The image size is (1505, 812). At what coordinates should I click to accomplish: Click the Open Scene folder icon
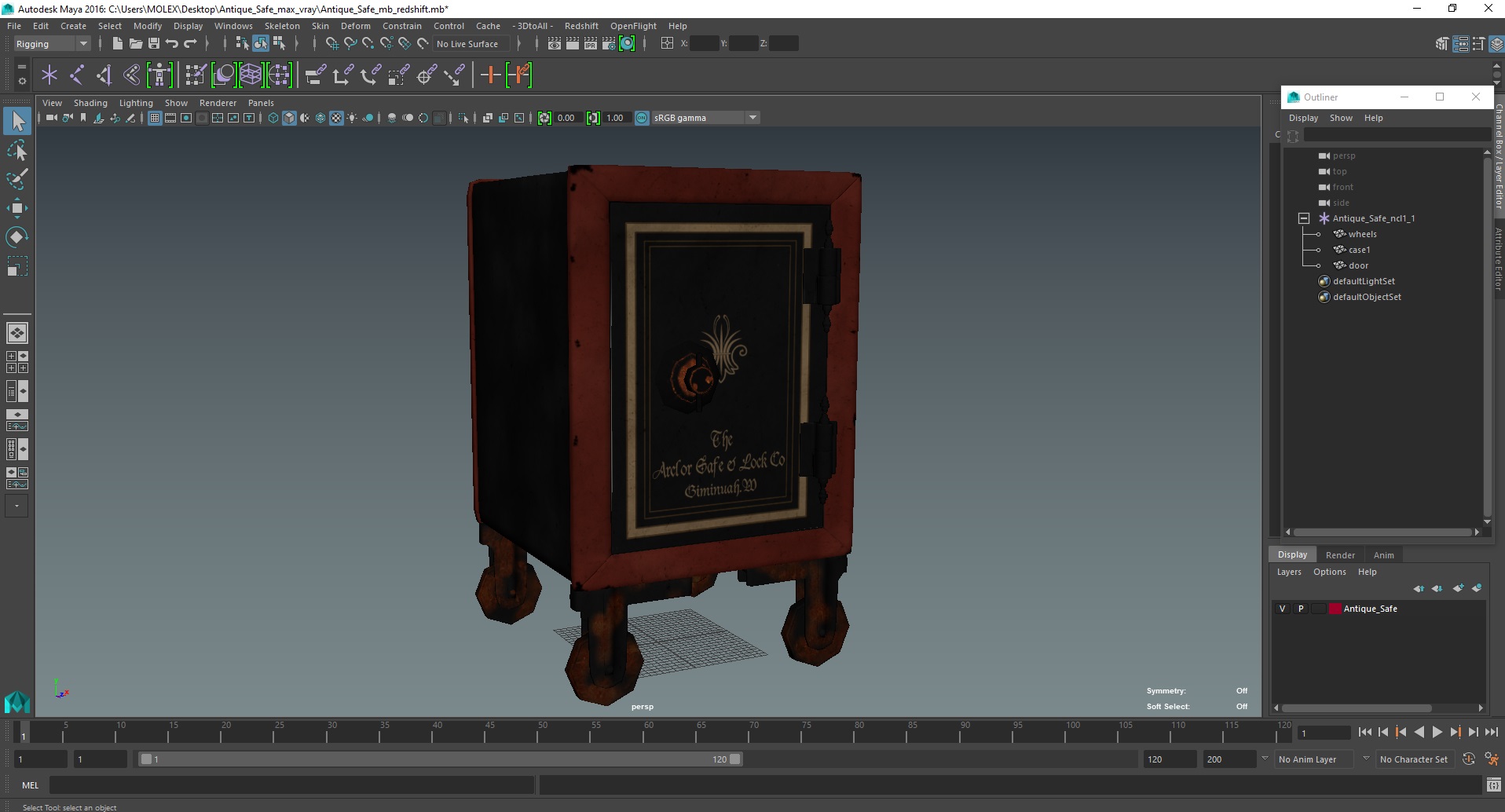(135, 43)
